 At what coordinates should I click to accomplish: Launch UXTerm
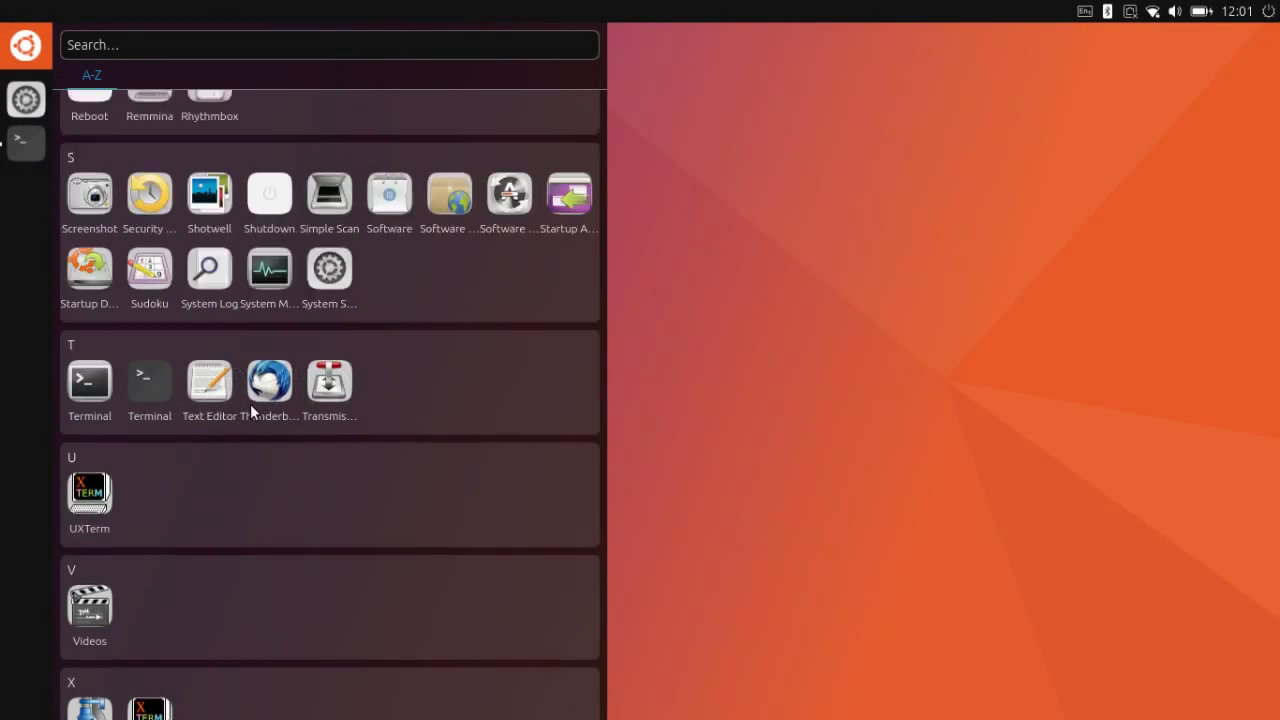pos(89,494)
